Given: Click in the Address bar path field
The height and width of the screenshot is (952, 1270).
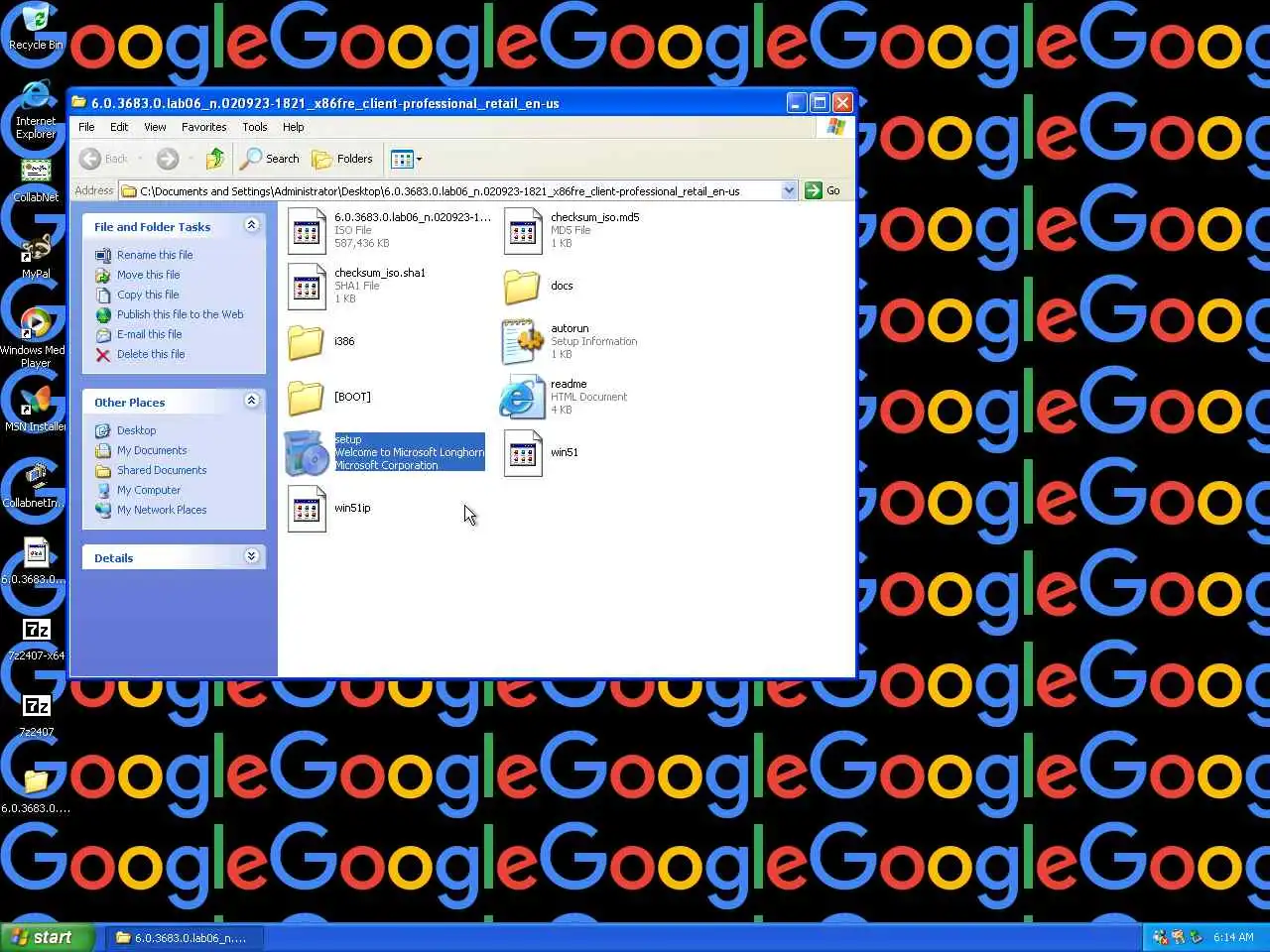Looking at the screenshot, I should click(x=451, y=191).
